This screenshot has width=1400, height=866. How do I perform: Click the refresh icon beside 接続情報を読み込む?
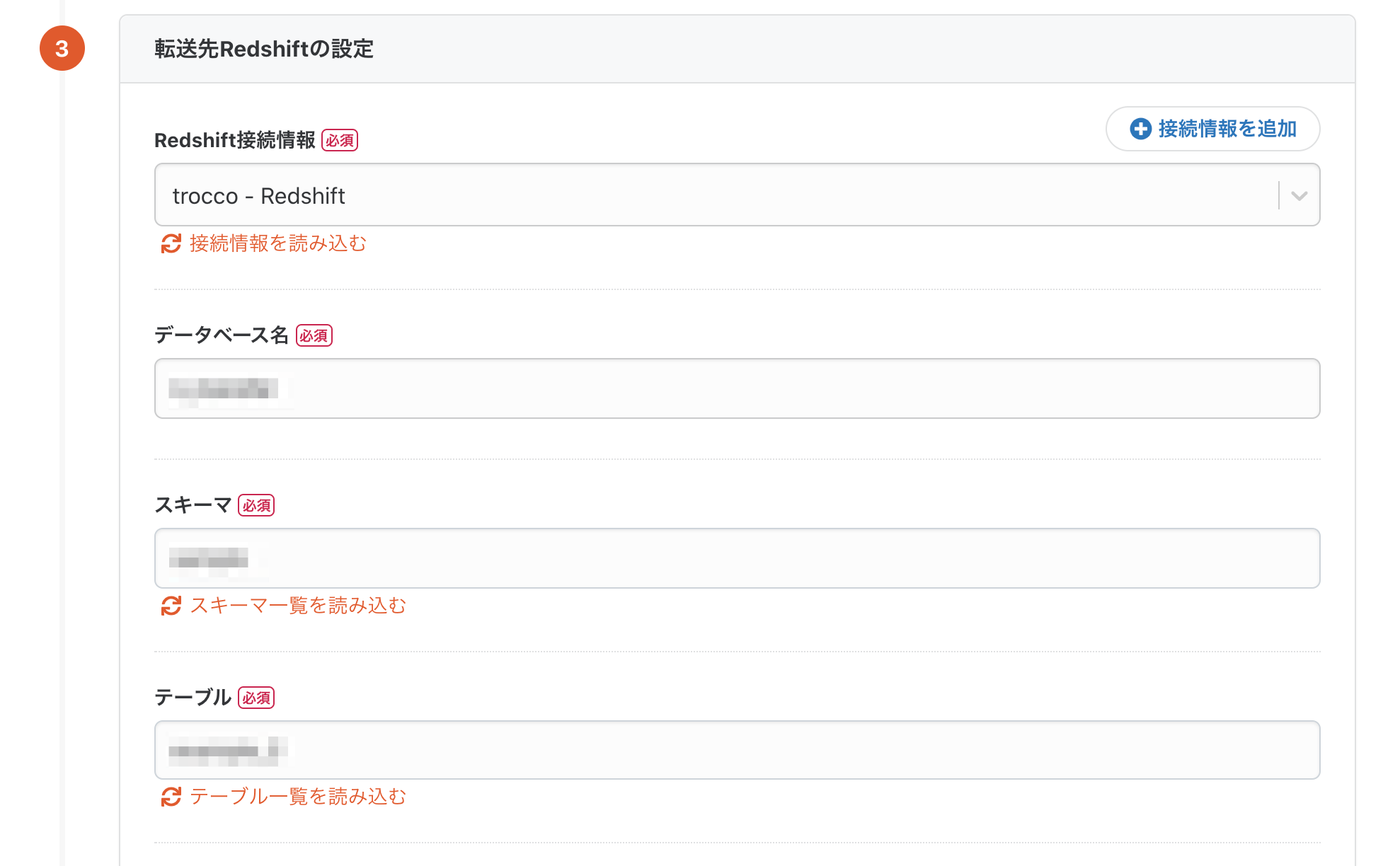click(171, 243)
